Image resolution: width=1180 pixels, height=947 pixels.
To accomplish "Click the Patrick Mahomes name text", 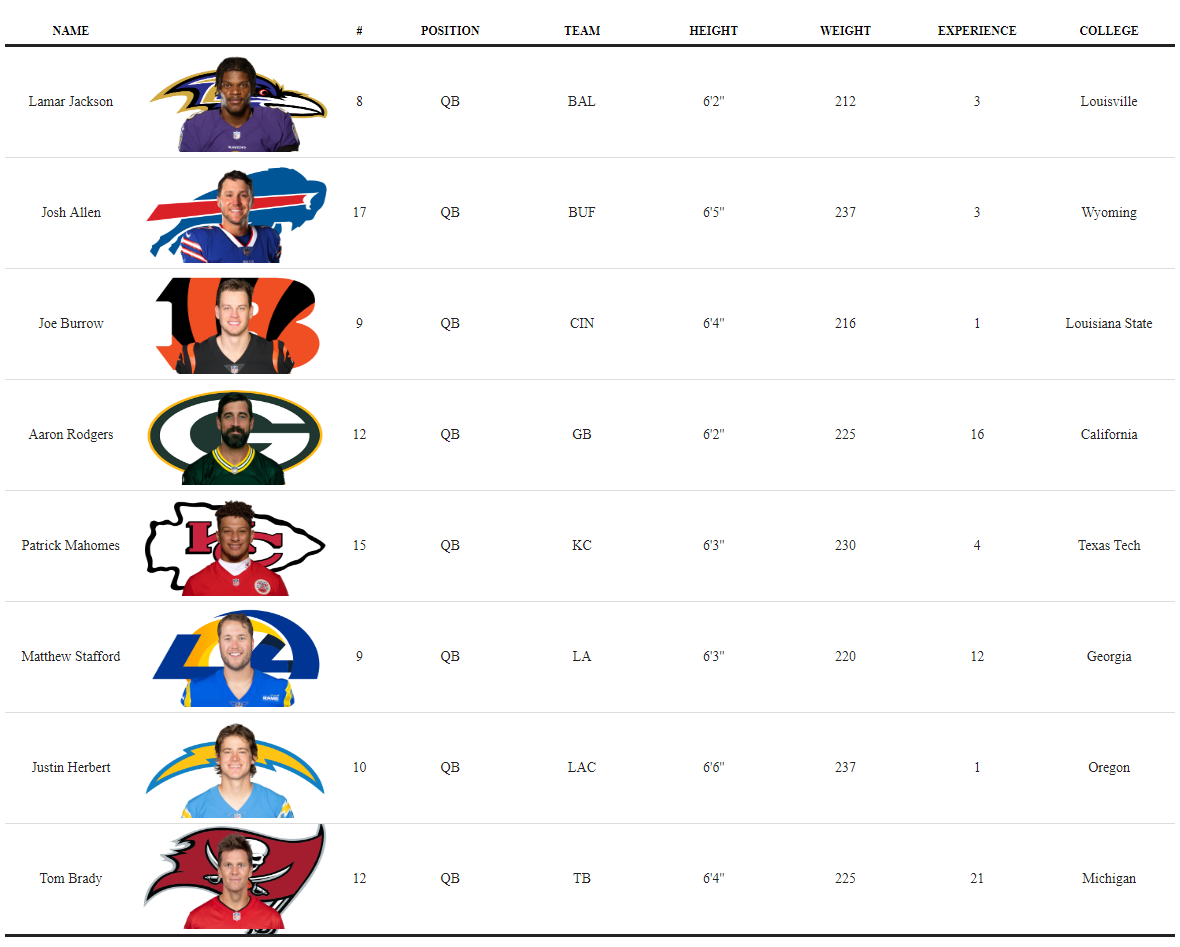I will (x=70, y=546).
